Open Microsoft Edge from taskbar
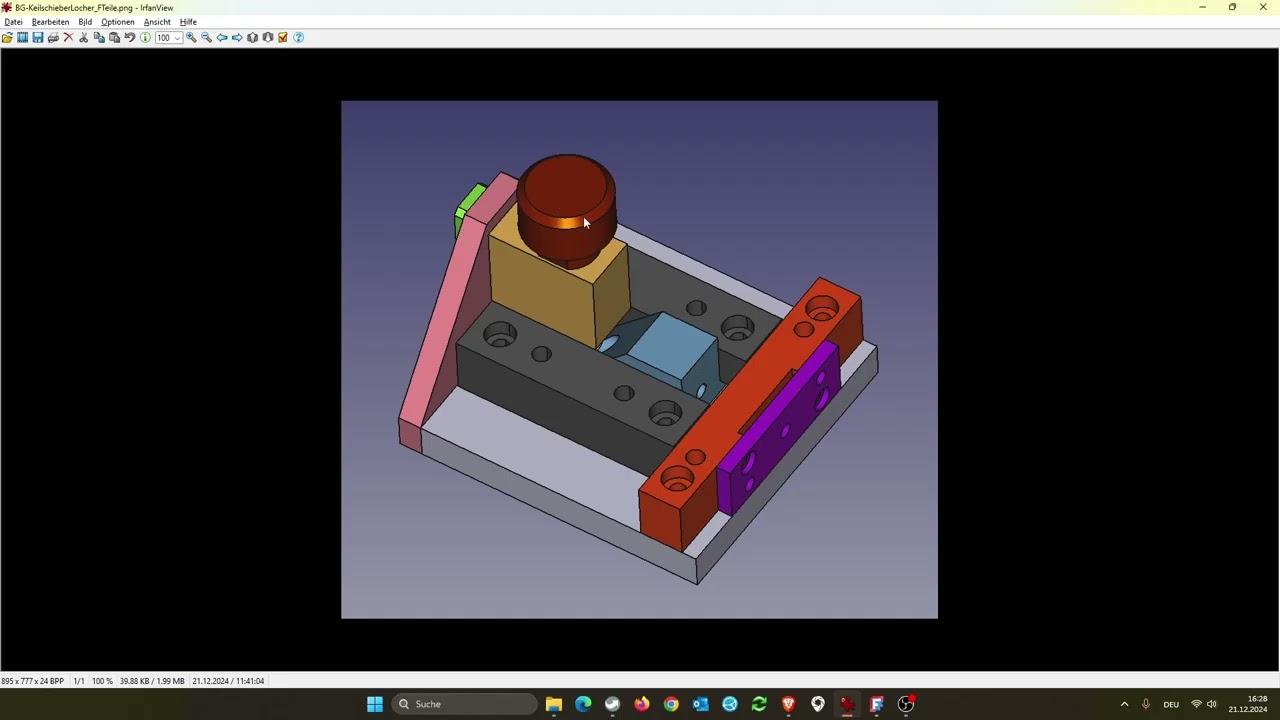Viewport: 1280px width, 720px height. 583,704
